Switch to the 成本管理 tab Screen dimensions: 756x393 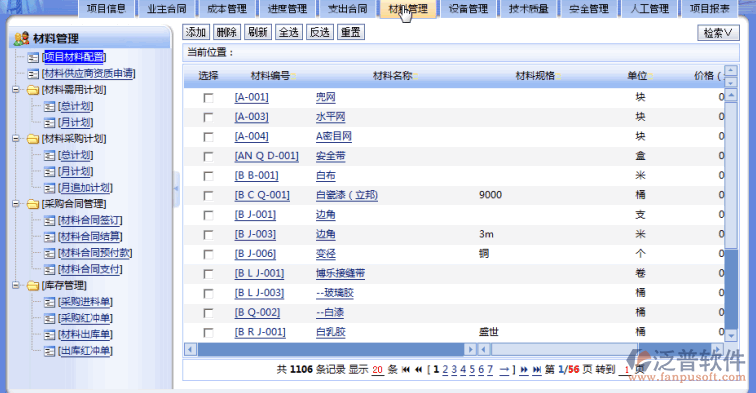227,9
